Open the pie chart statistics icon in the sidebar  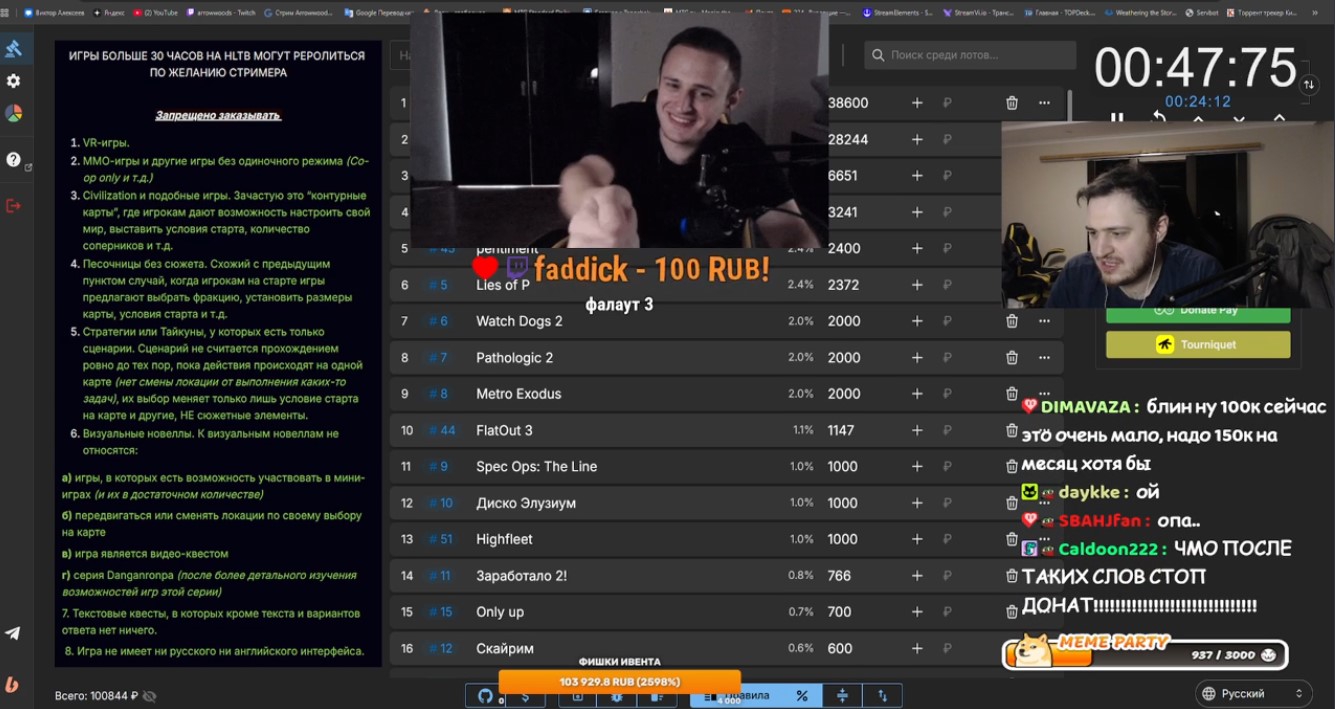click(x=14, y=113)
